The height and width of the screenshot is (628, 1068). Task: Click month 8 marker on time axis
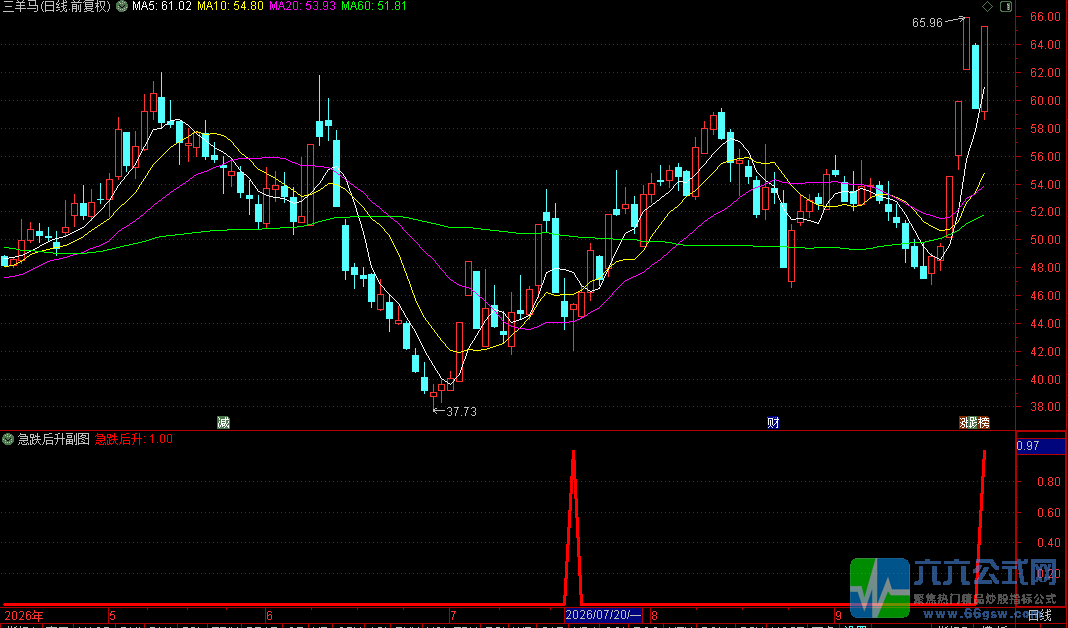[x=655, y=616]
